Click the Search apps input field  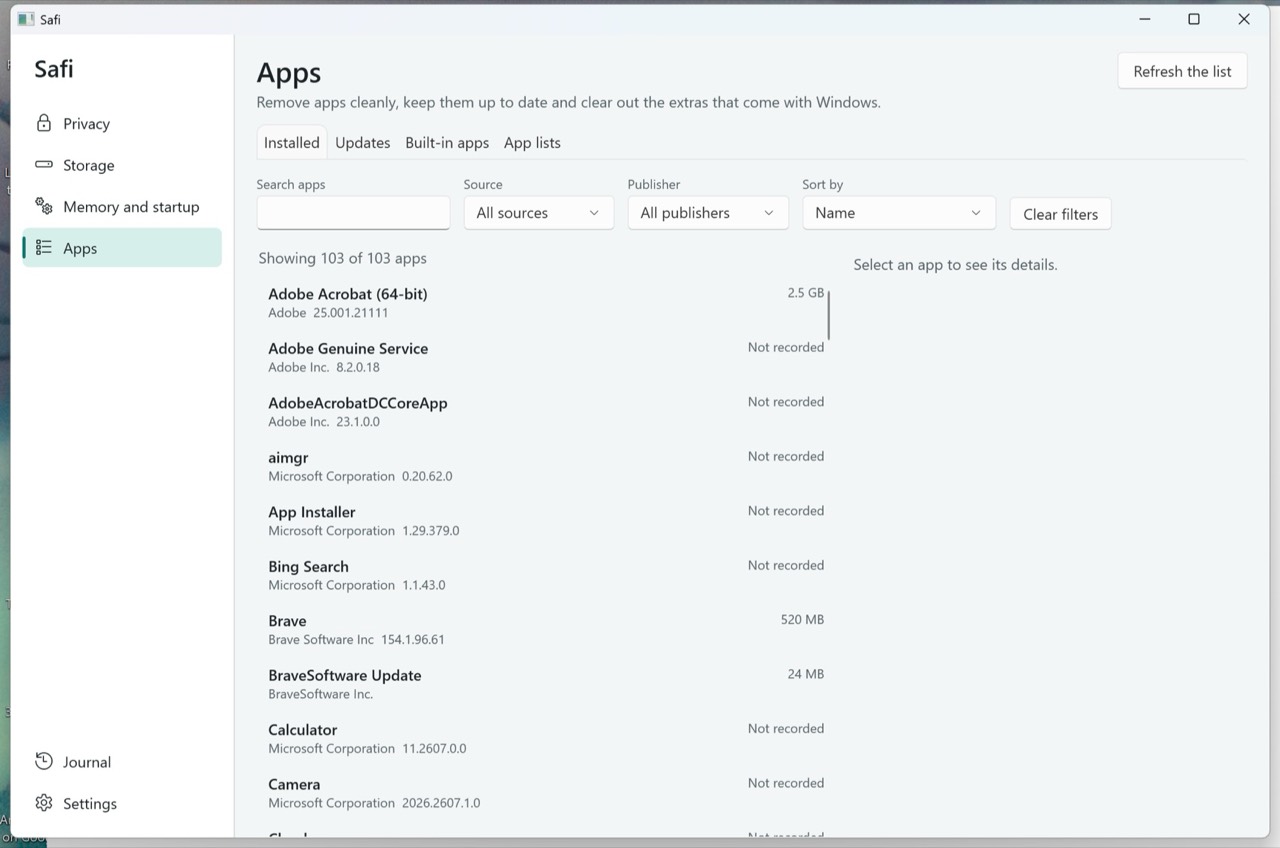(x=353, y=213)
